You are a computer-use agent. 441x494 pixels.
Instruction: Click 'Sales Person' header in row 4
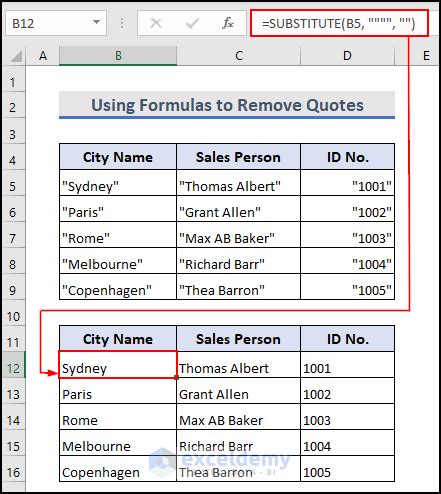pyautogui.click(x=239, y=157)
